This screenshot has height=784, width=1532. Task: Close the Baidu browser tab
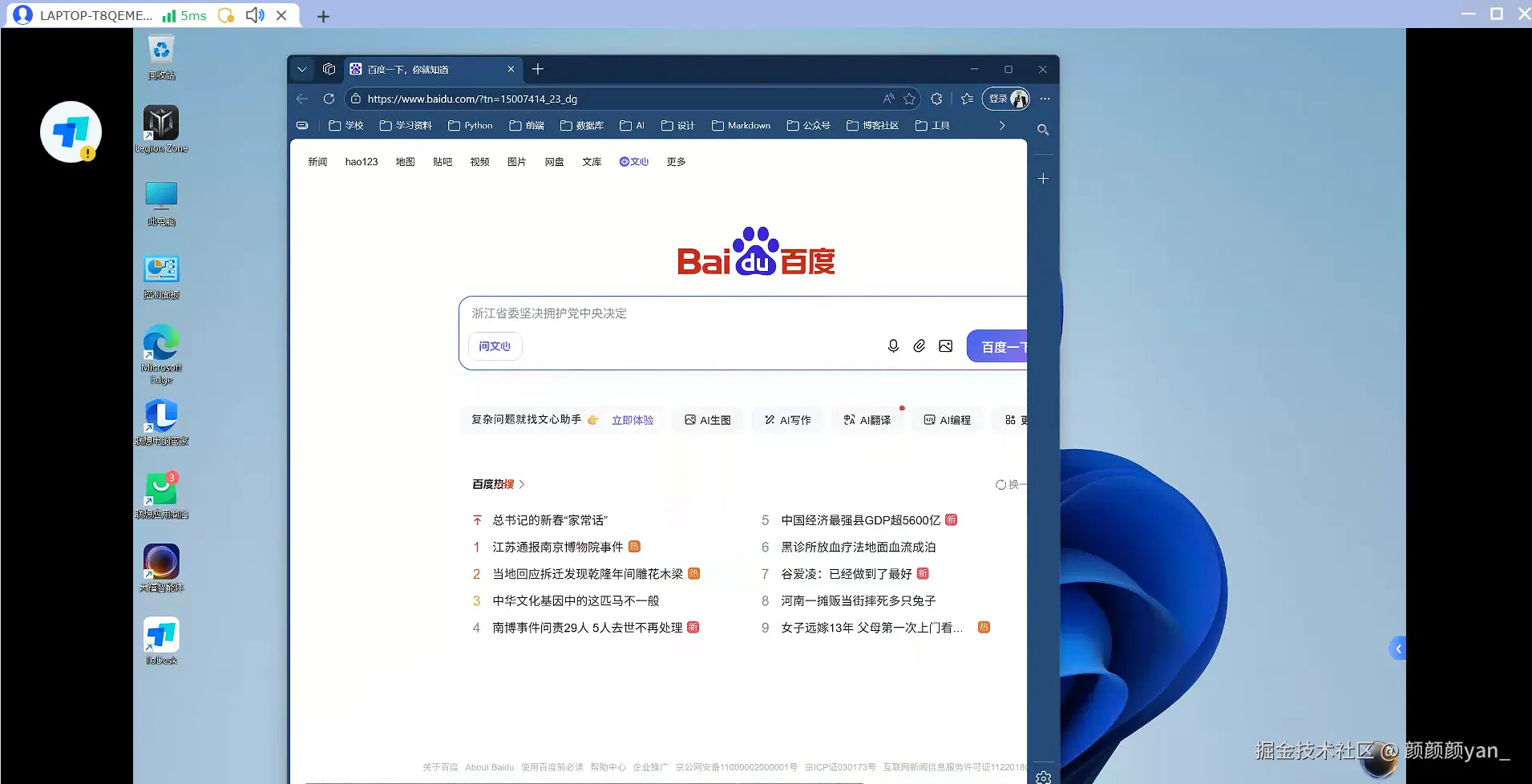(511, 70)
